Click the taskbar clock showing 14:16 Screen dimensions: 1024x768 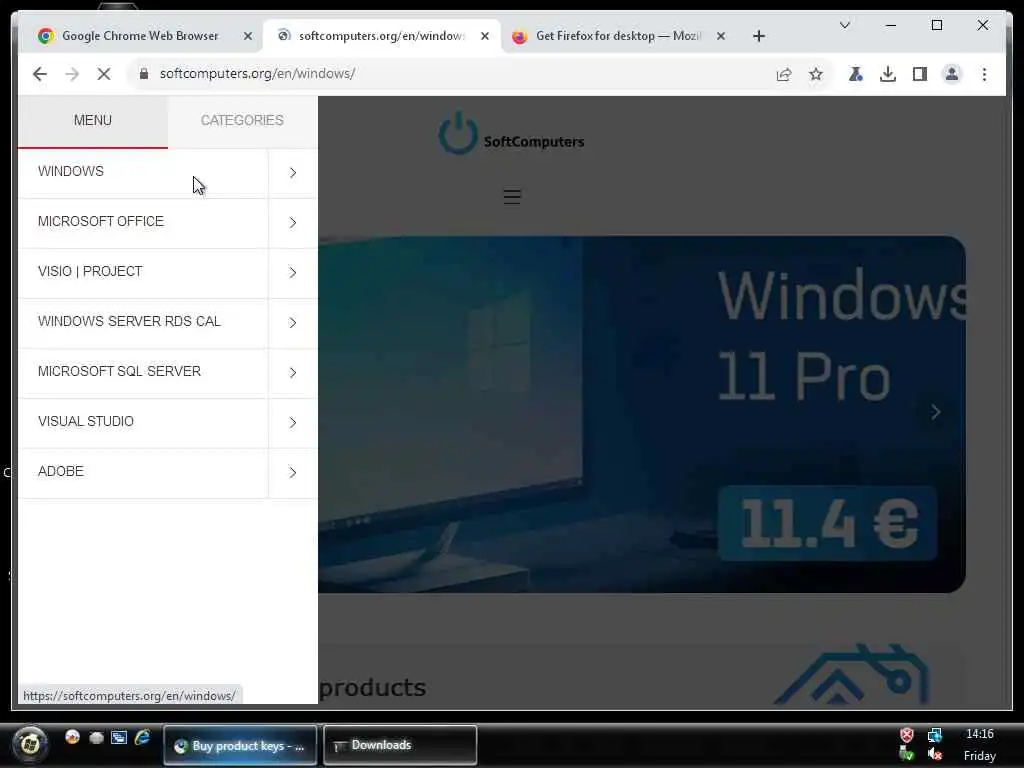pos(980,735)
